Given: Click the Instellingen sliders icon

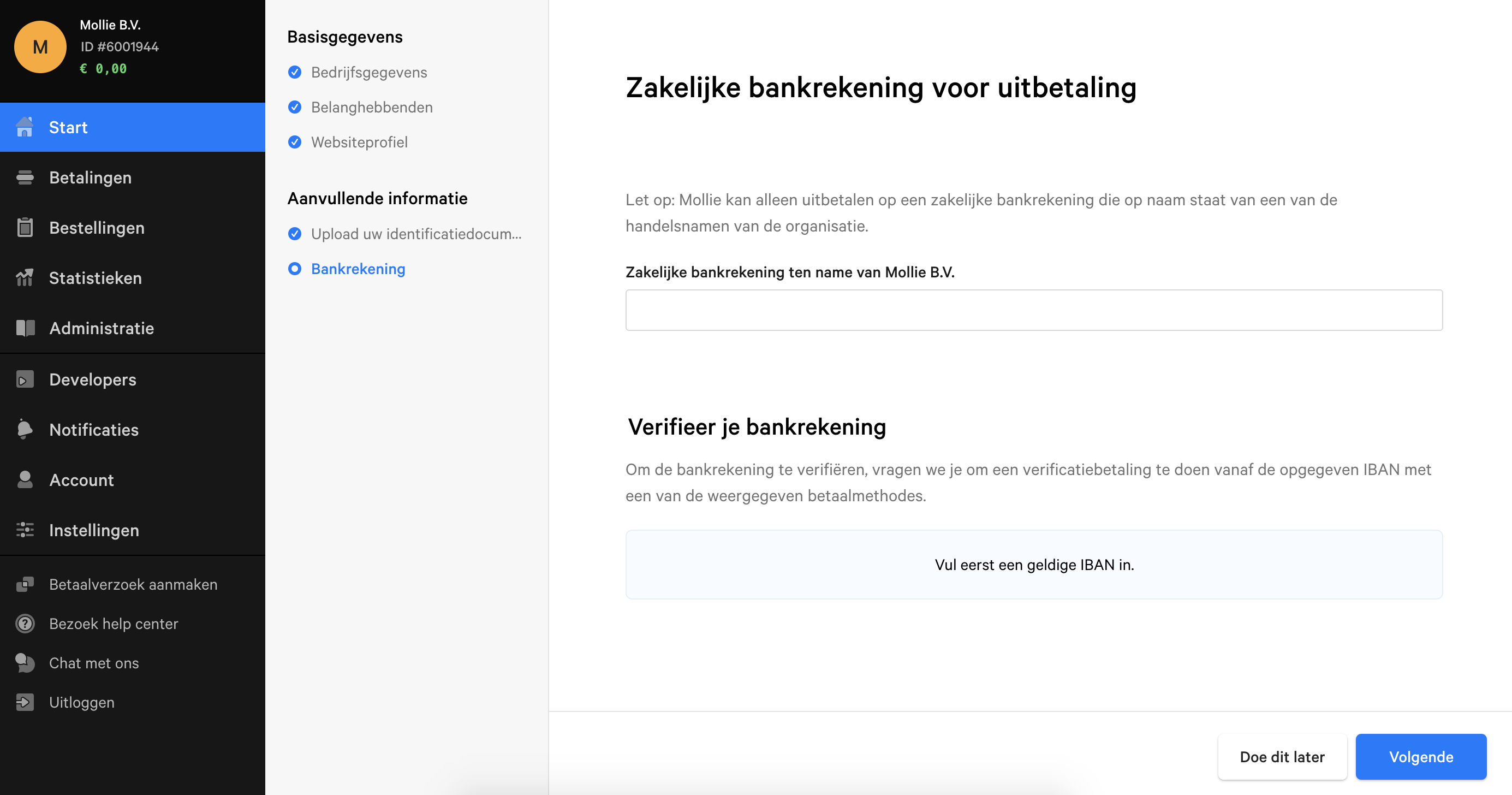Looking at the screenshot, I should click(25, 530).
